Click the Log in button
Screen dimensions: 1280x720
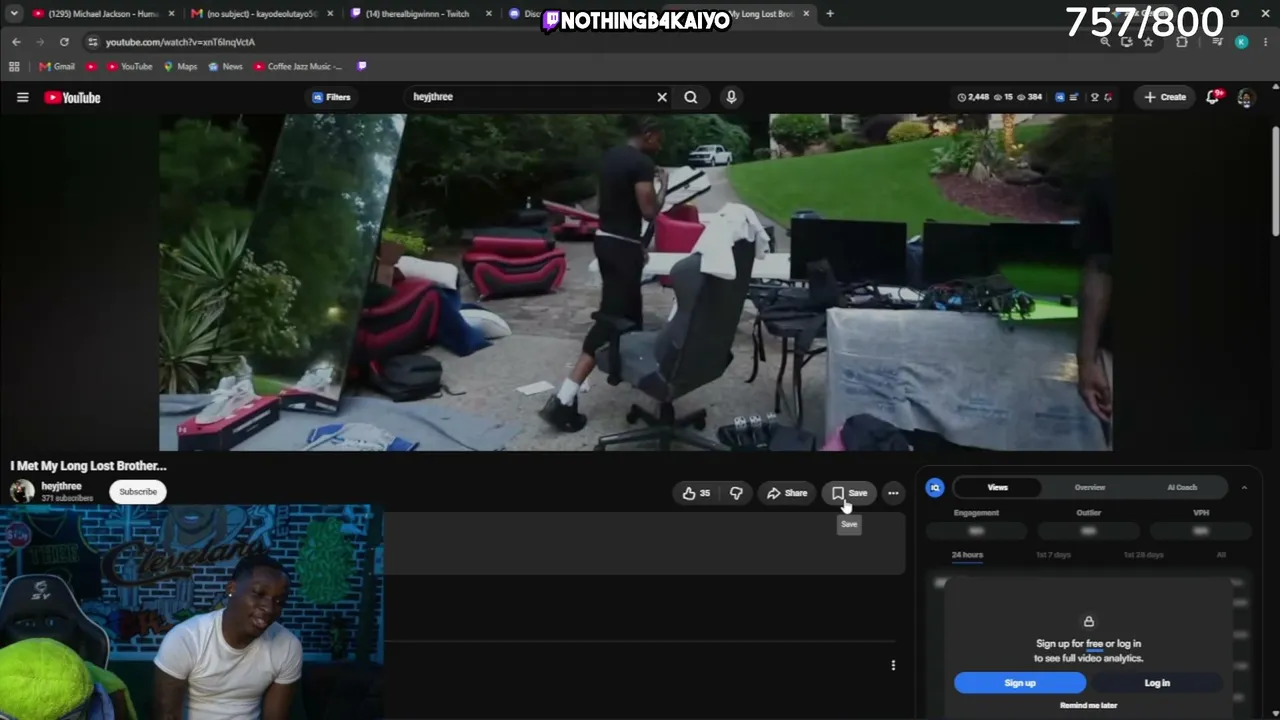[1157, 683]
